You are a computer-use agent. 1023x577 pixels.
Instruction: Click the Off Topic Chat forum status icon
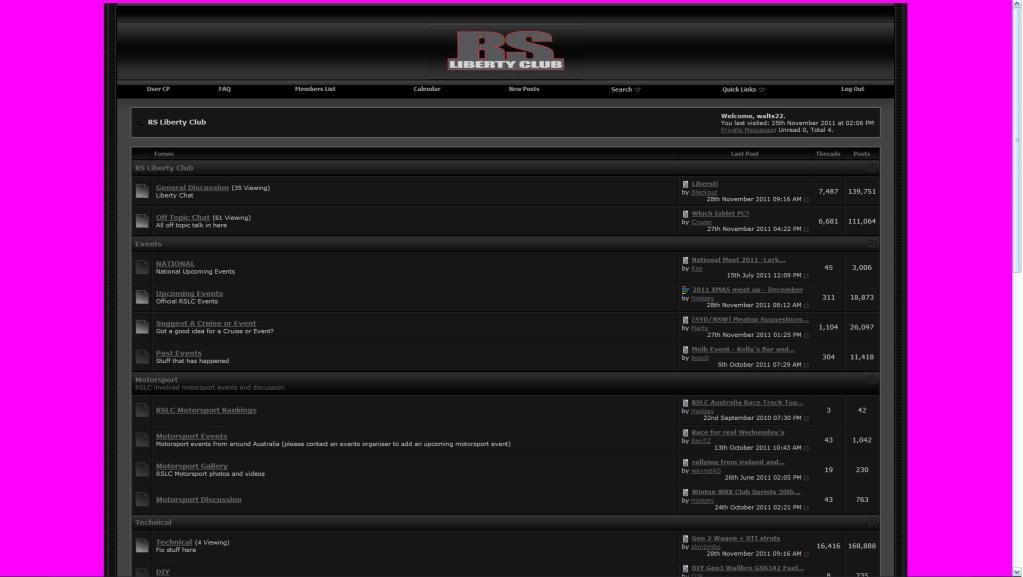click(x=142, y=221)
